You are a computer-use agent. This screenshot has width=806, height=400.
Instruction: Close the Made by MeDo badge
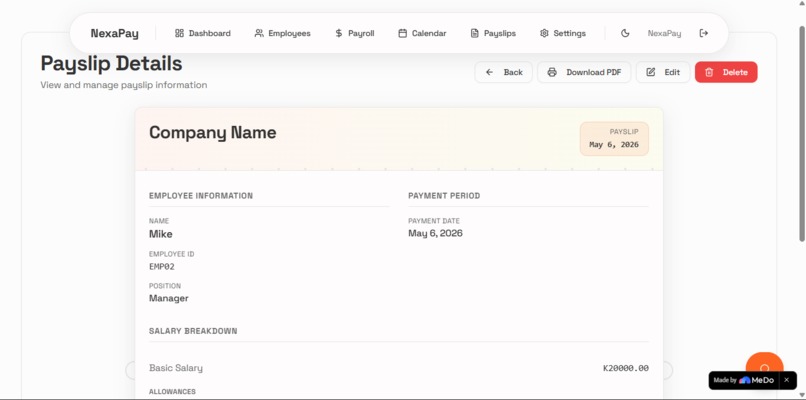786,380
